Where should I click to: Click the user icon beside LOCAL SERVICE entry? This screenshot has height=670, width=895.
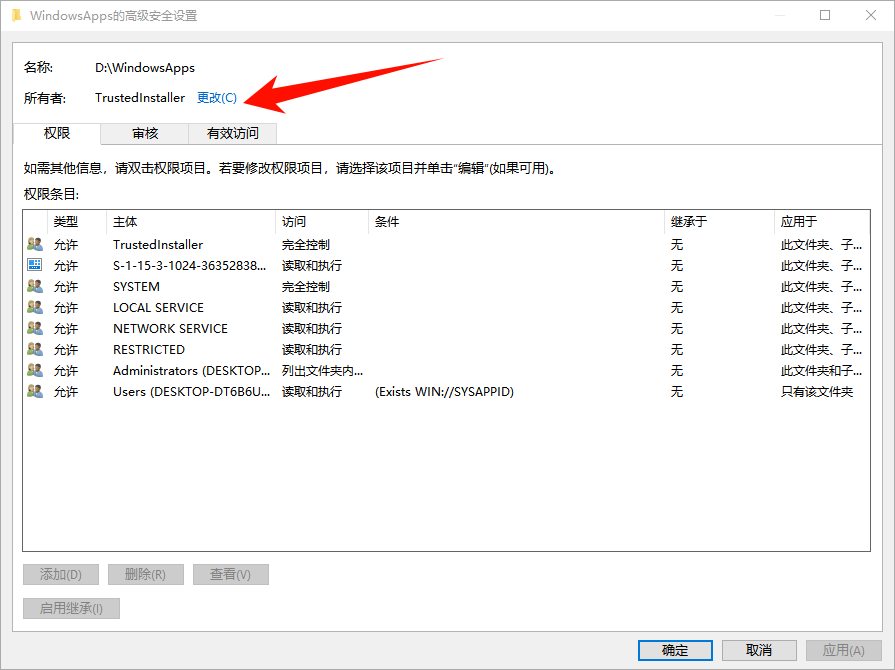pyautogui.click(x=35, y=307)
